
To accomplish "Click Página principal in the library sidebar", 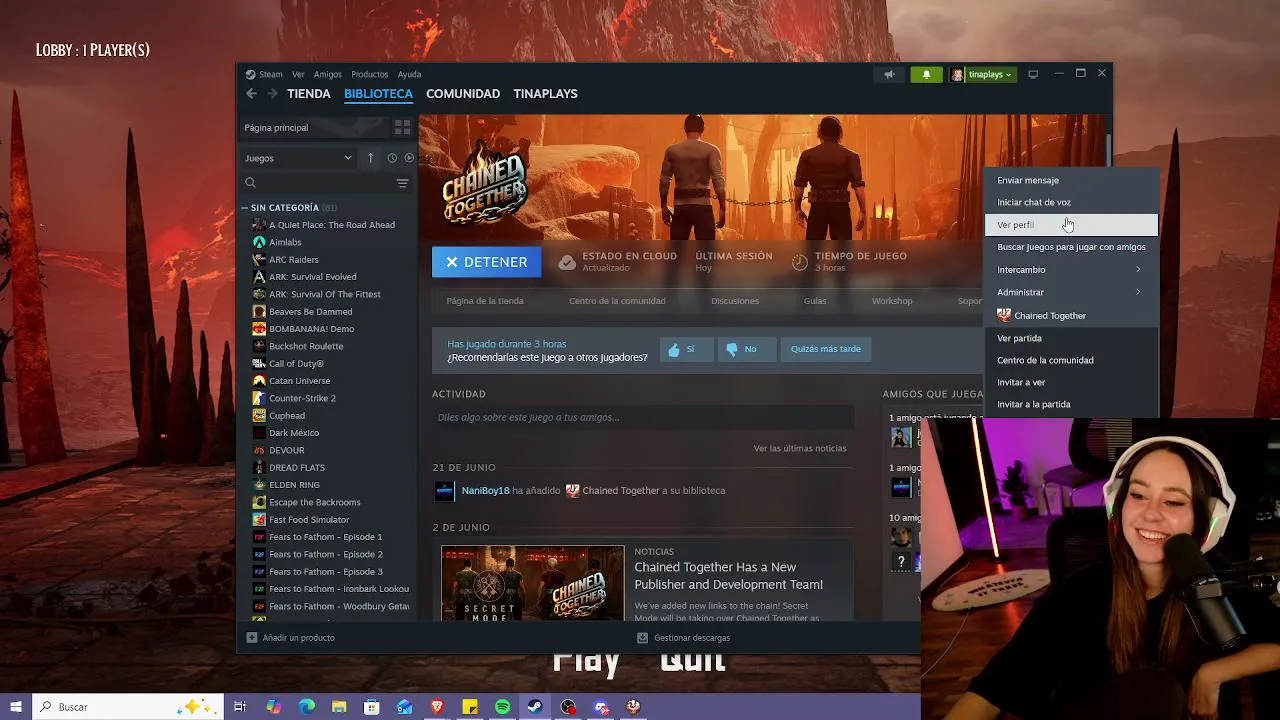I will [x=314, y=127].
